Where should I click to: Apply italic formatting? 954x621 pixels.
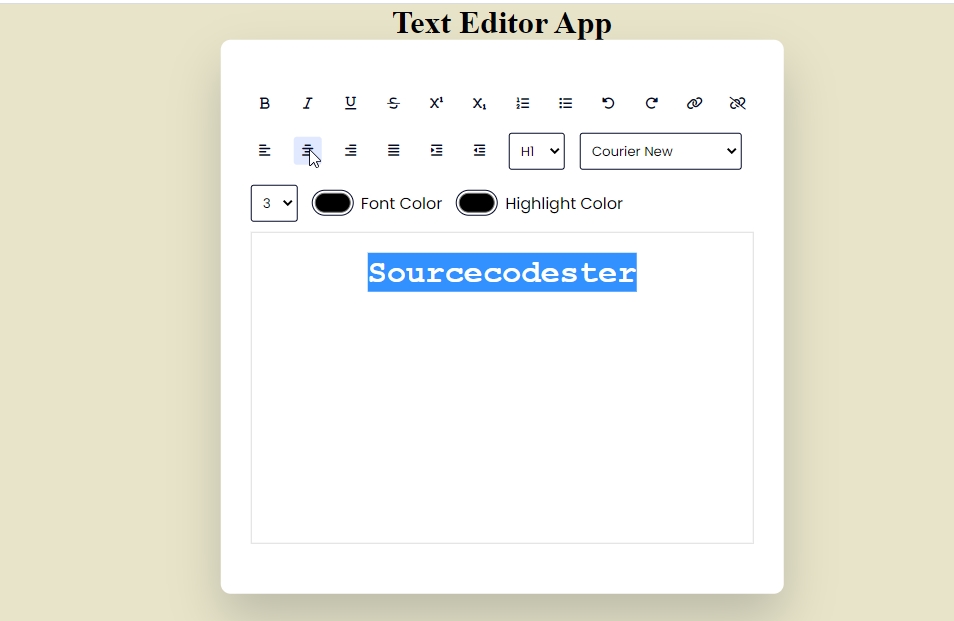tap(307, 103)
